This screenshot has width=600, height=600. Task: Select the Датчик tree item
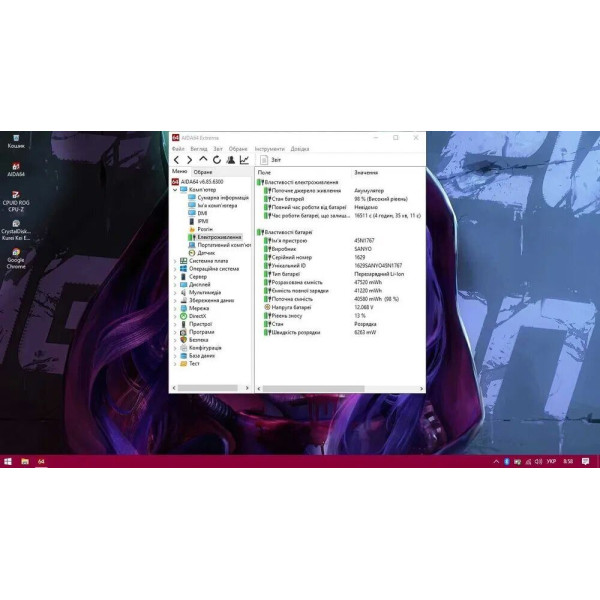[202, 253]
